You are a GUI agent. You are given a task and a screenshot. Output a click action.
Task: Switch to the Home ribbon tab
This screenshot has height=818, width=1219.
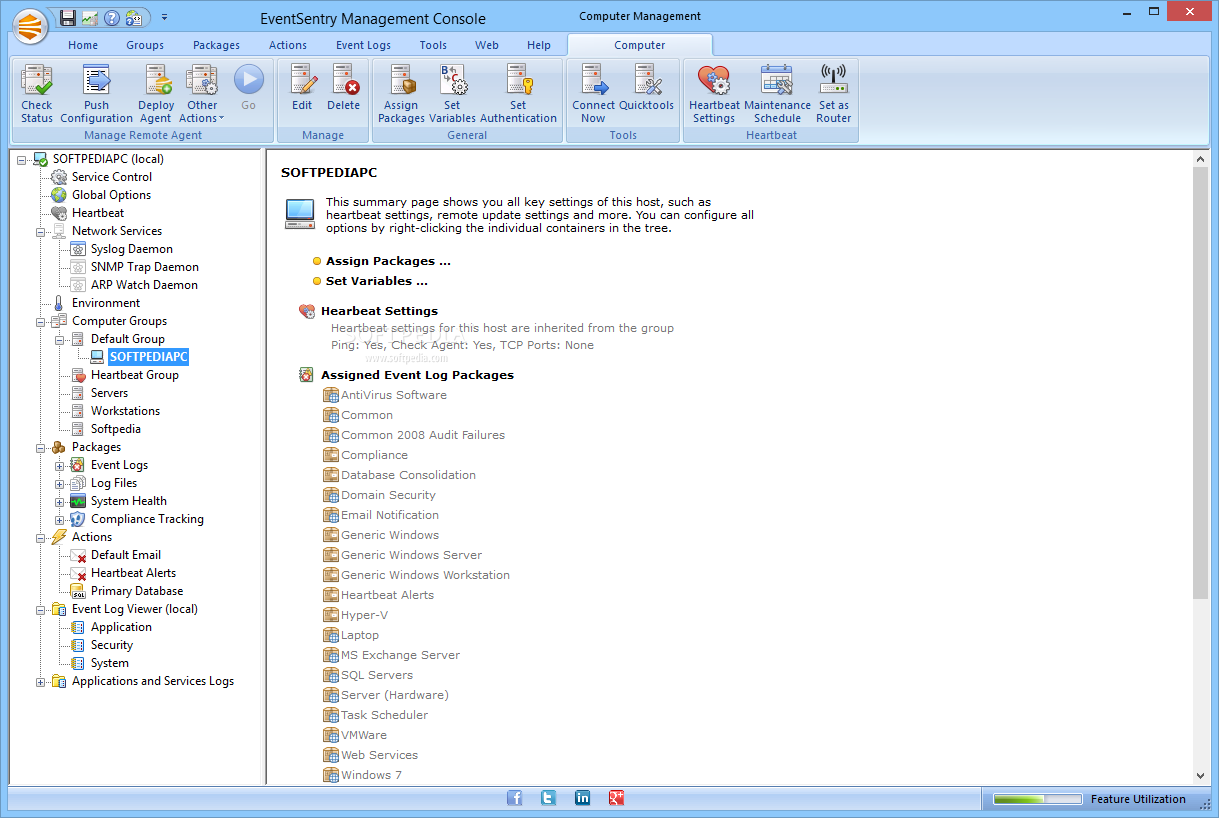click(83, 45)
